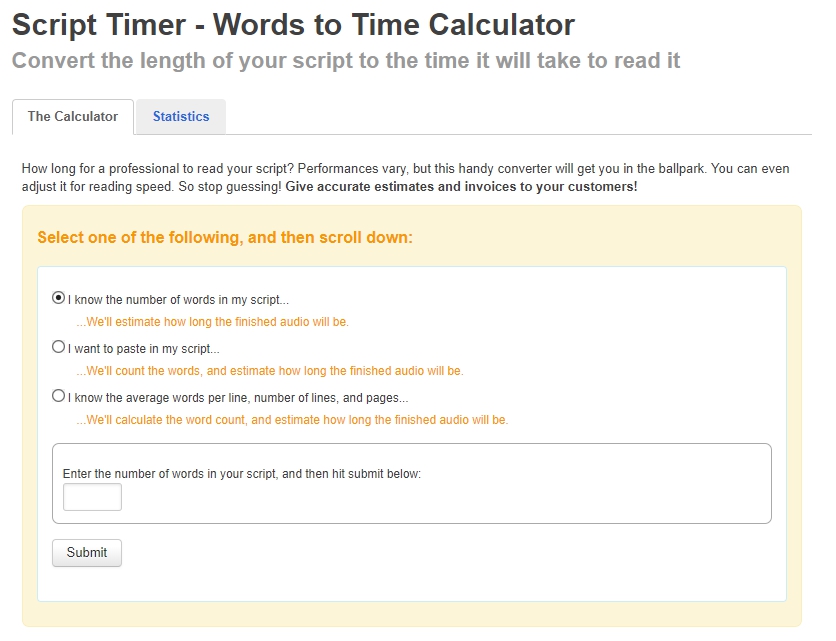Switch to the Statistics tab

(x=181, y=117)
